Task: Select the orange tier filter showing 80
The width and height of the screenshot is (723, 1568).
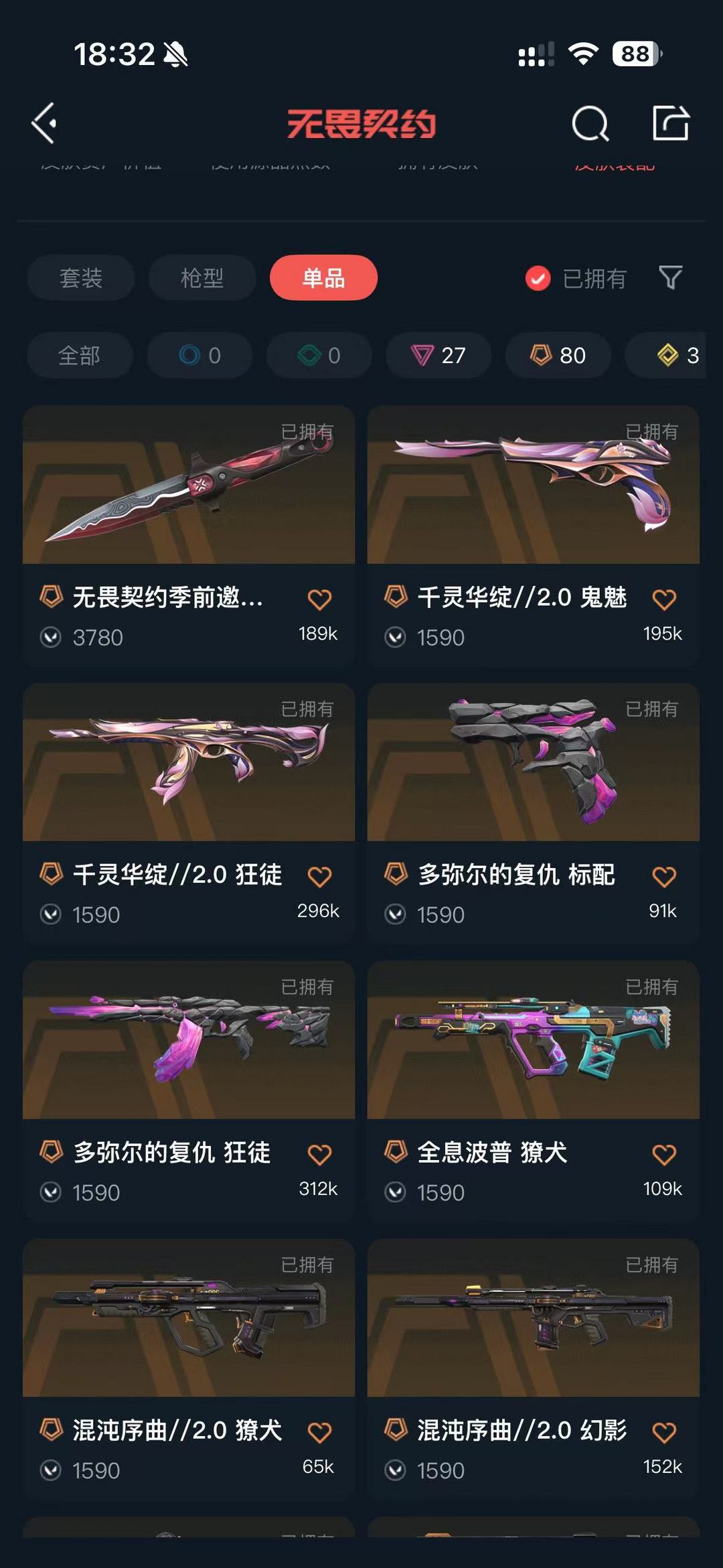Action: tap(558, 355)
